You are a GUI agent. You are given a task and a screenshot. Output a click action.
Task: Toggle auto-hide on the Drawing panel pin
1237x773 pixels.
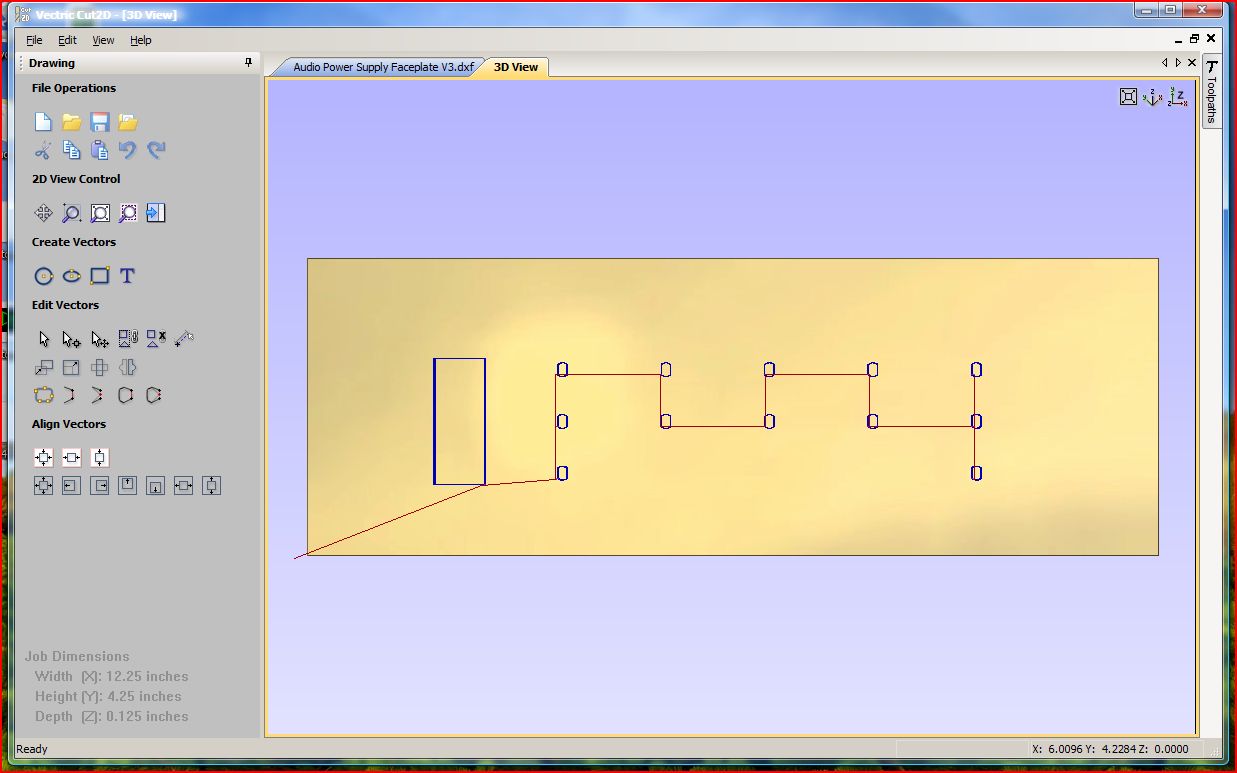247,62
